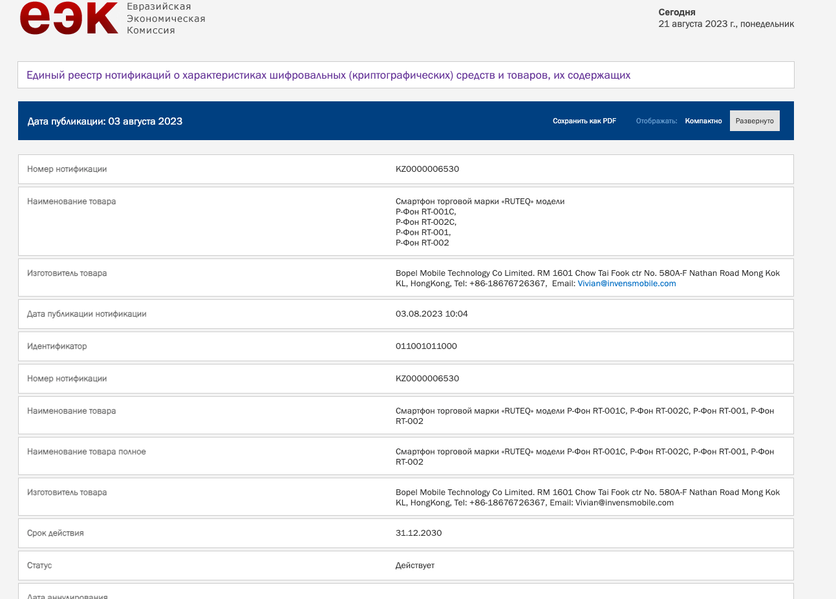Click first Номер нотификации label
Viewport: 836px width, 599px height.
(x=67, y=169)
